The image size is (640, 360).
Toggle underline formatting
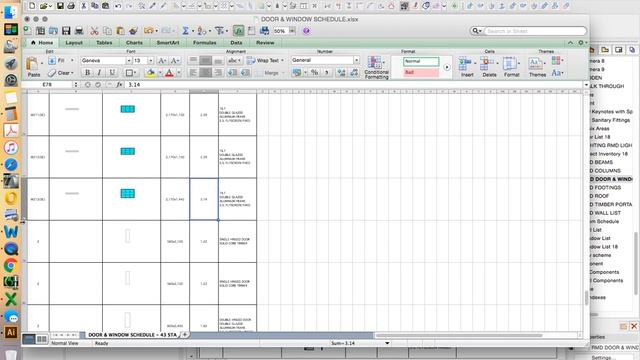tap(112, 73)
